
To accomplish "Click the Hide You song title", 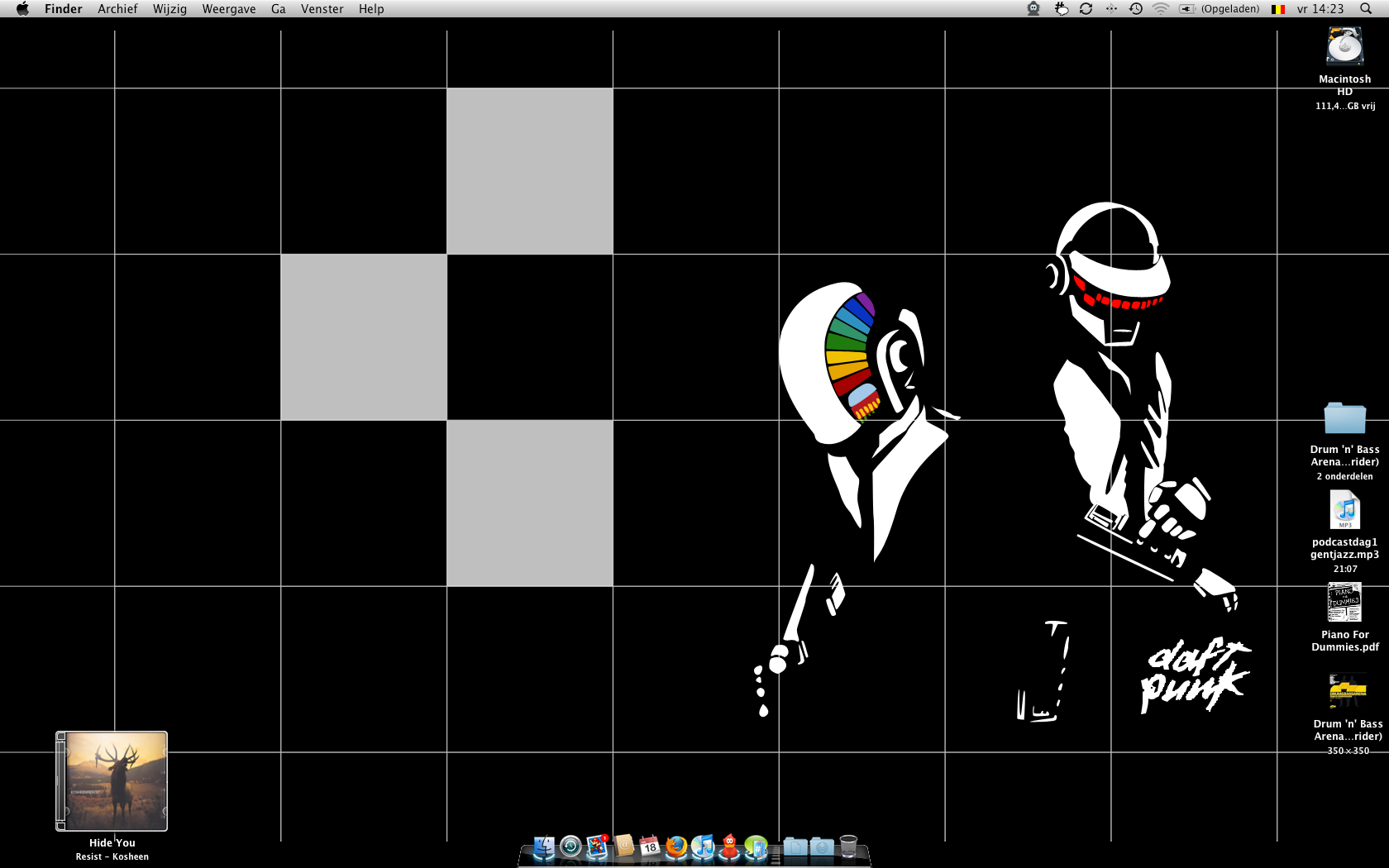I will (112, 843).
